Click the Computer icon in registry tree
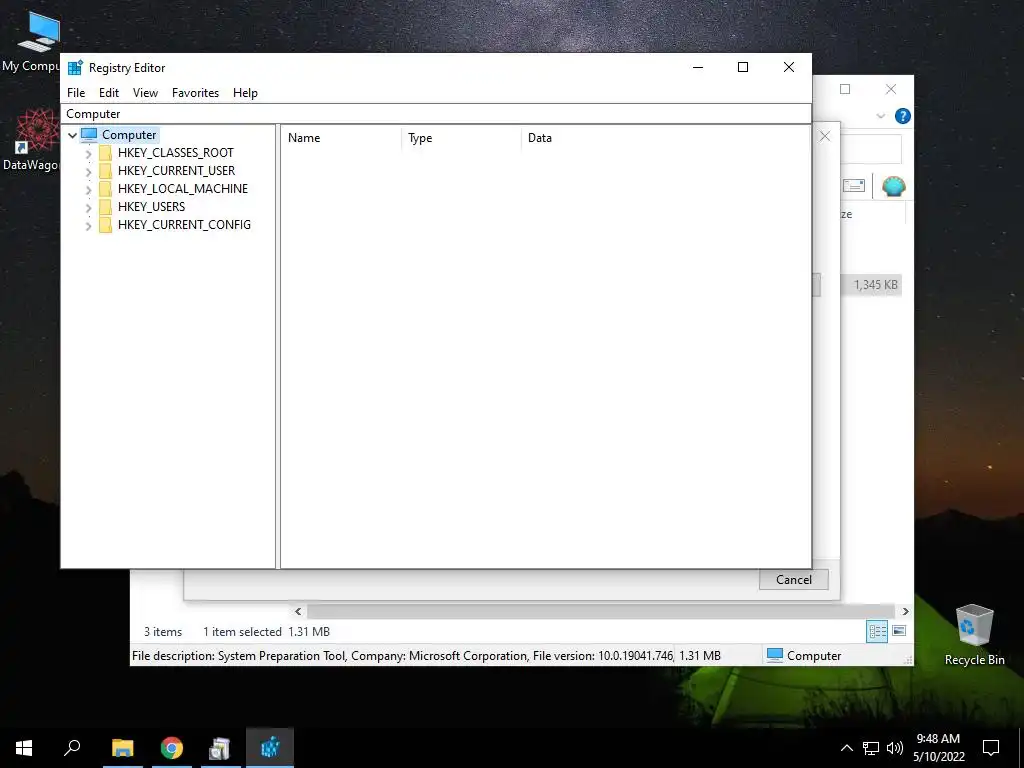 tap(89, 135)
